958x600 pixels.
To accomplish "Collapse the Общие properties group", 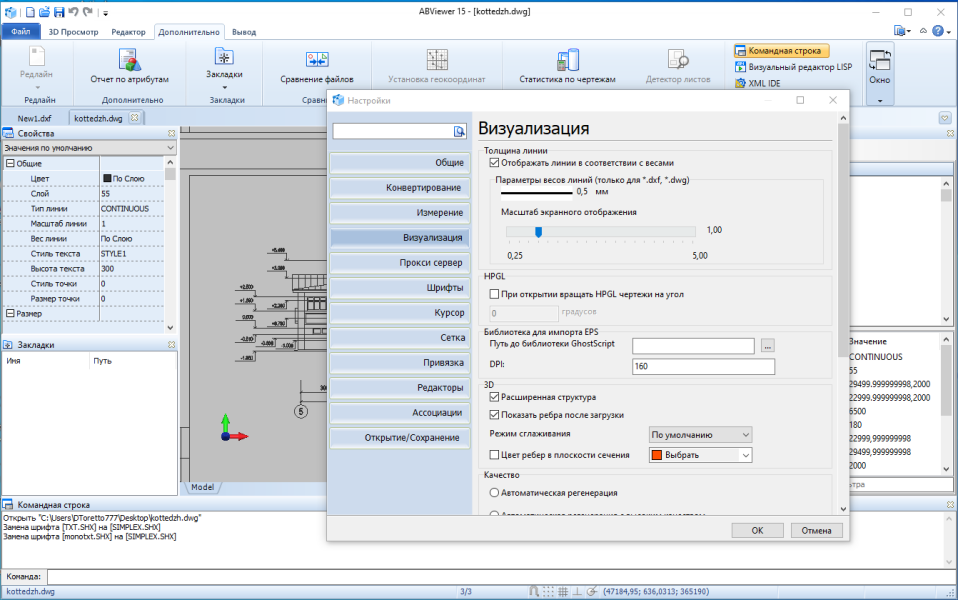I will click(10, 164).
